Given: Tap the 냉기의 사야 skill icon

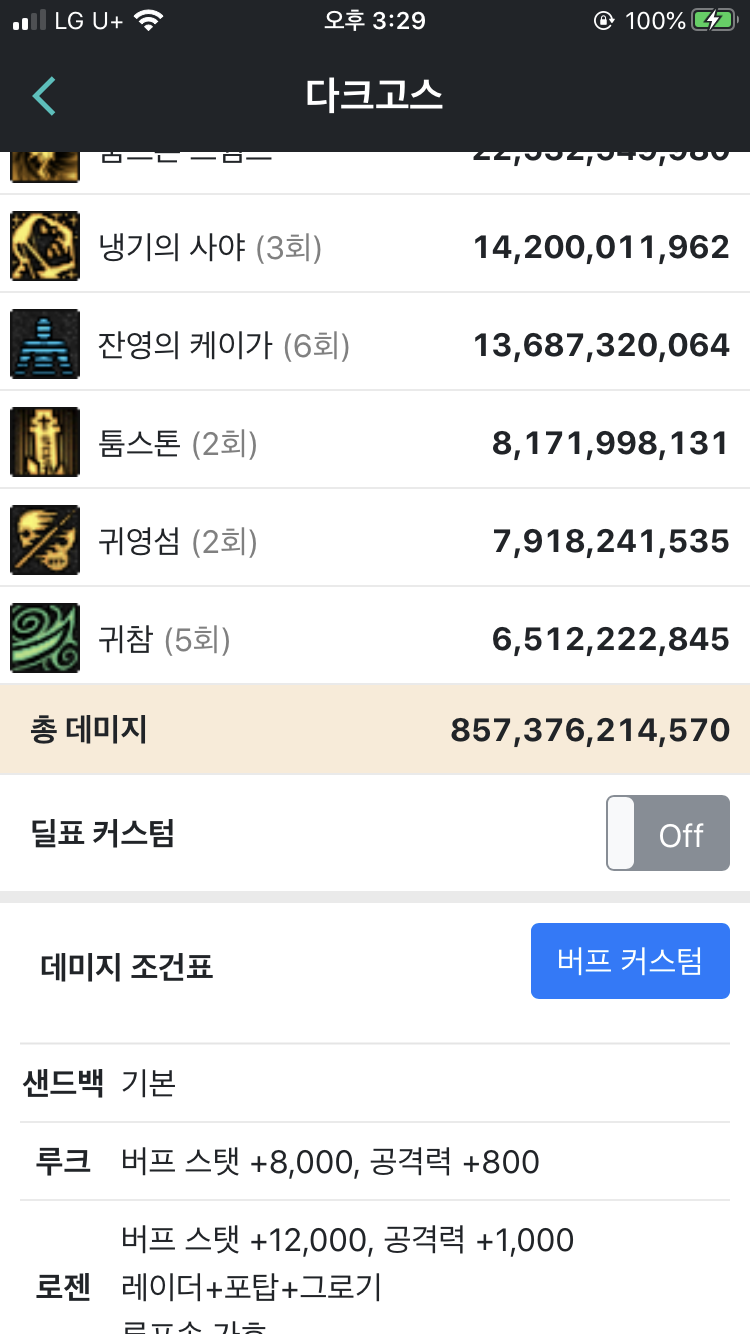Looking at the screenshot, I should click(45, 246).
